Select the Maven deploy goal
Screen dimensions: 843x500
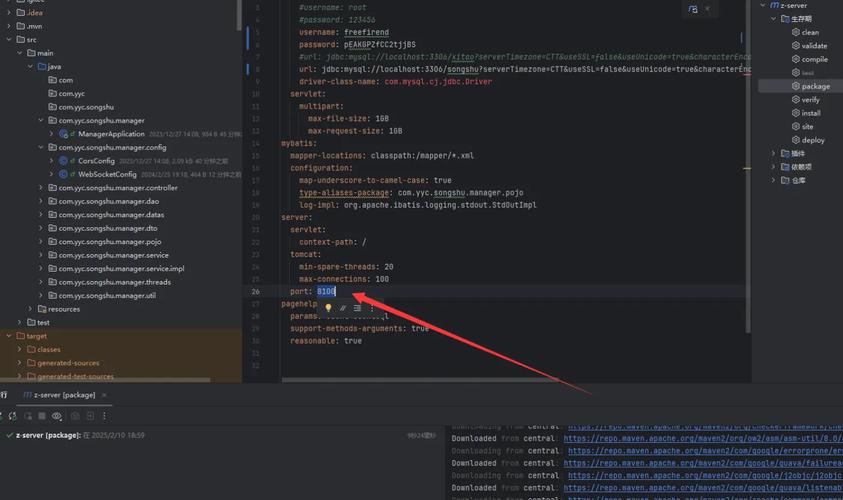812,140
